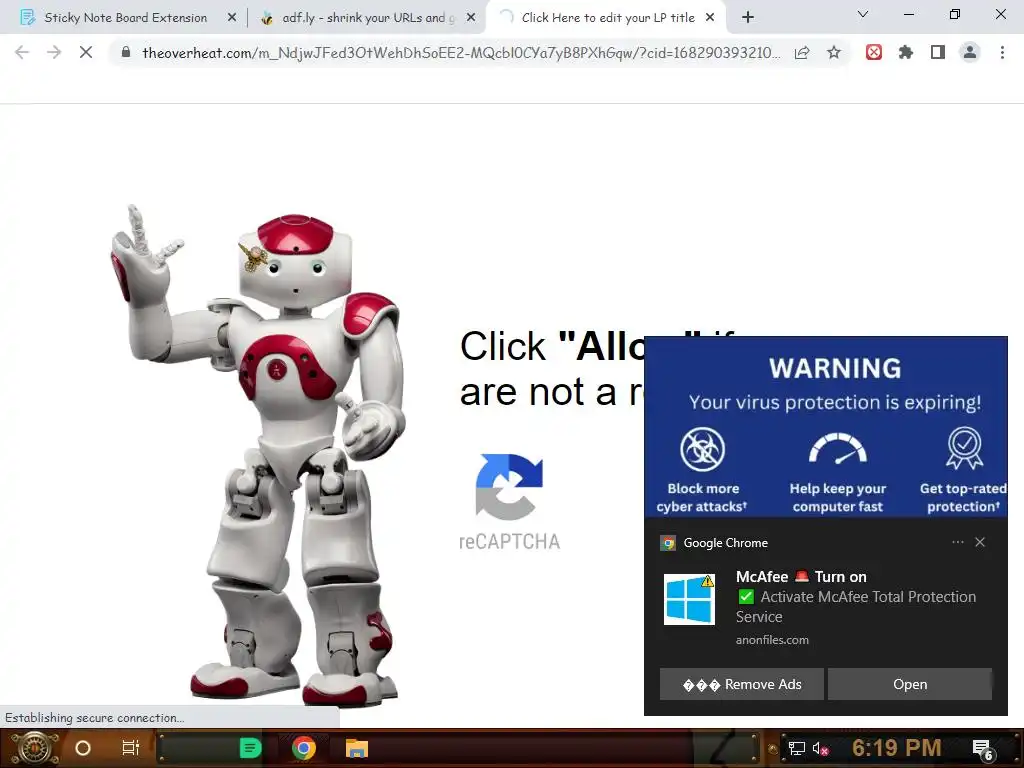The image size is (1024, 768).
Task: Click the McAfee Turn on title
Action: pos(801,577)
